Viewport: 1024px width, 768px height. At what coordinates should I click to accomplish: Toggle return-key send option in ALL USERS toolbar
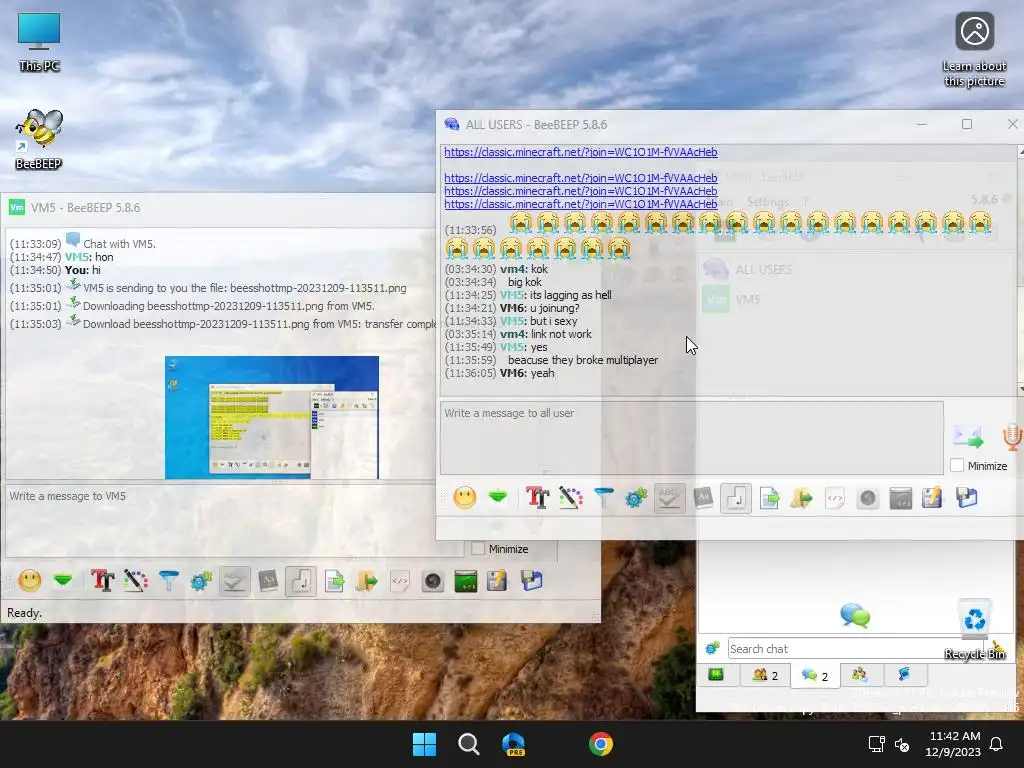(736, 498)
